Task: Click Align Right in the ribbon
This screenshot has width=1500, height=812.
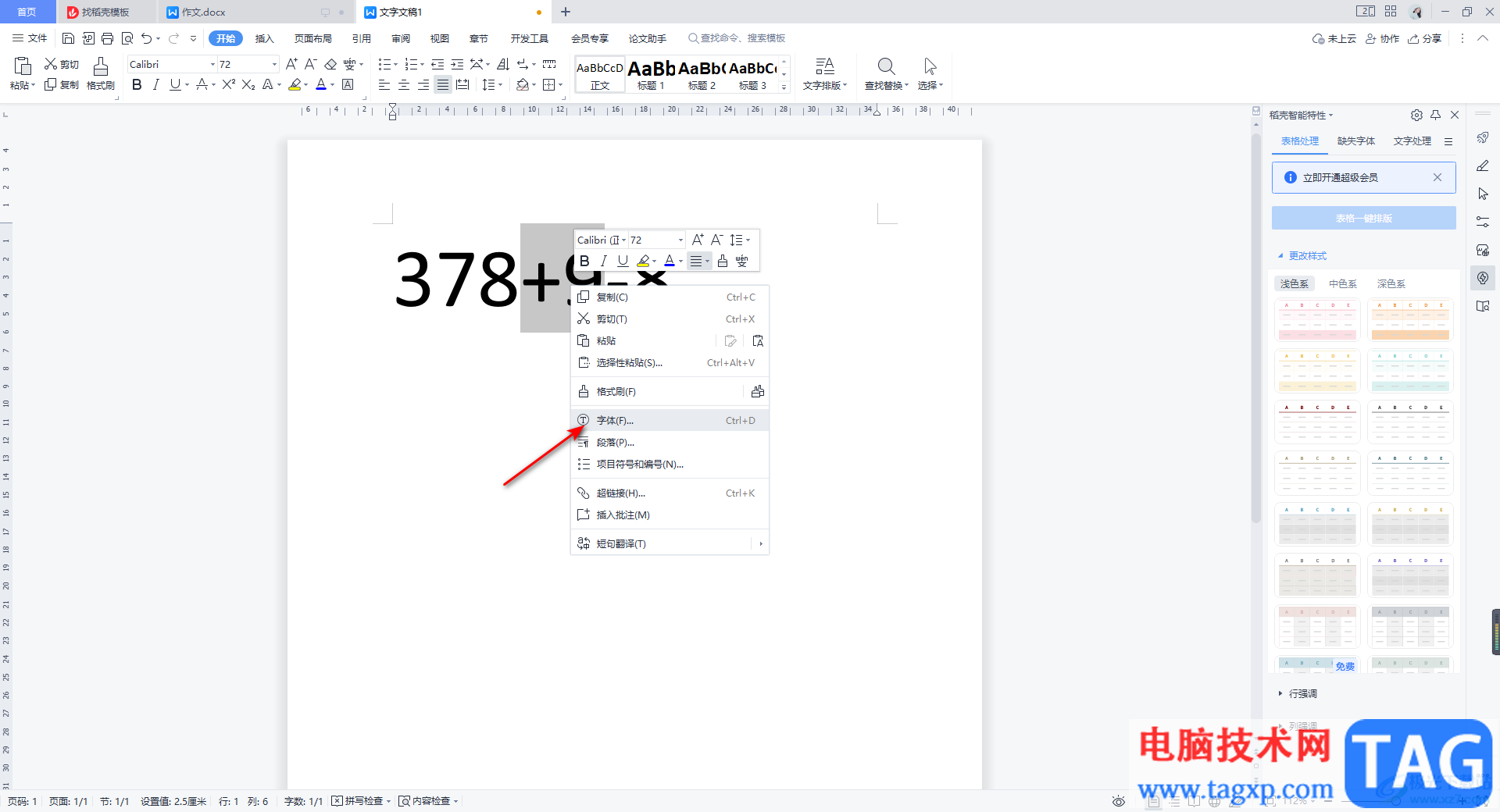Action: click(423, 84)
